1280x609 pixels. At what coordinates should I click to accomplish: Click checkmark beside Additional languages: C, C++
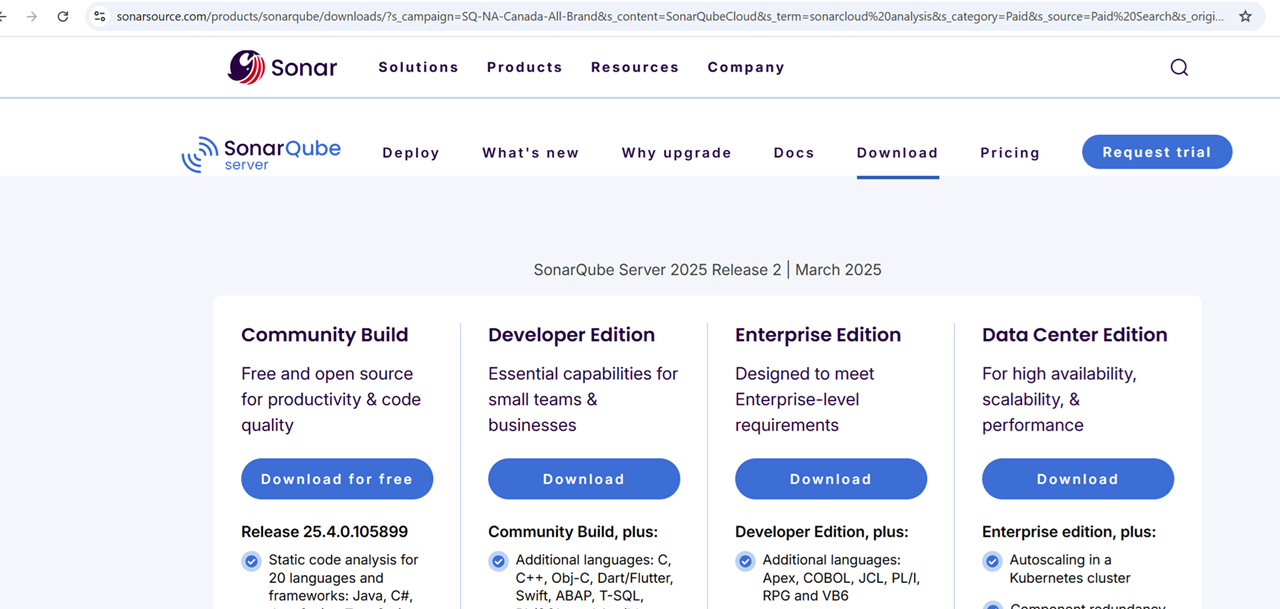tap(498, 561)
